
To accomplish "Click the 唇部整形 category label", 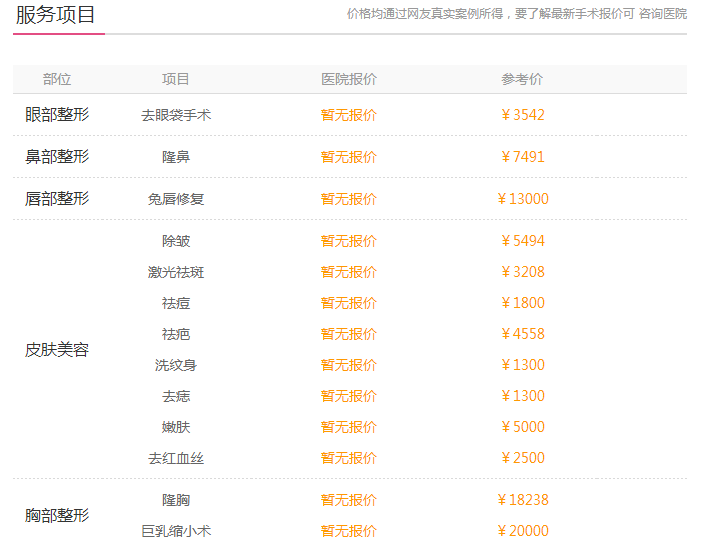I will [x=57, y=199].
